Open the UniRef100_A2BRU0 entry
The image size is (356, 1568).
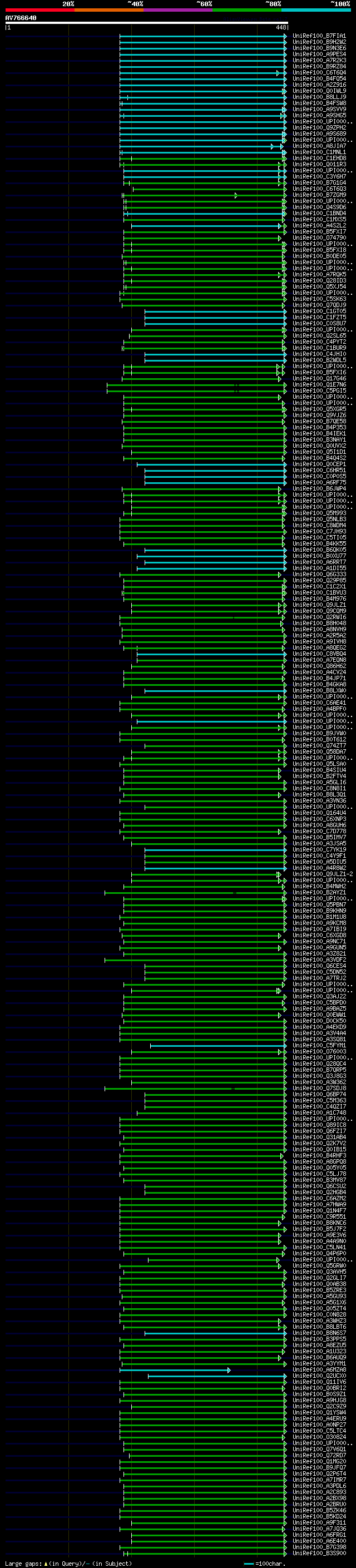319,1505
